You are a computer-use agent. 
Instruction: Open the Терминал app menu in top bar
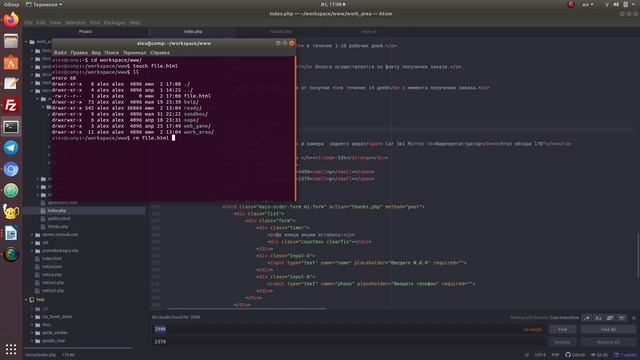pos(44,4)
